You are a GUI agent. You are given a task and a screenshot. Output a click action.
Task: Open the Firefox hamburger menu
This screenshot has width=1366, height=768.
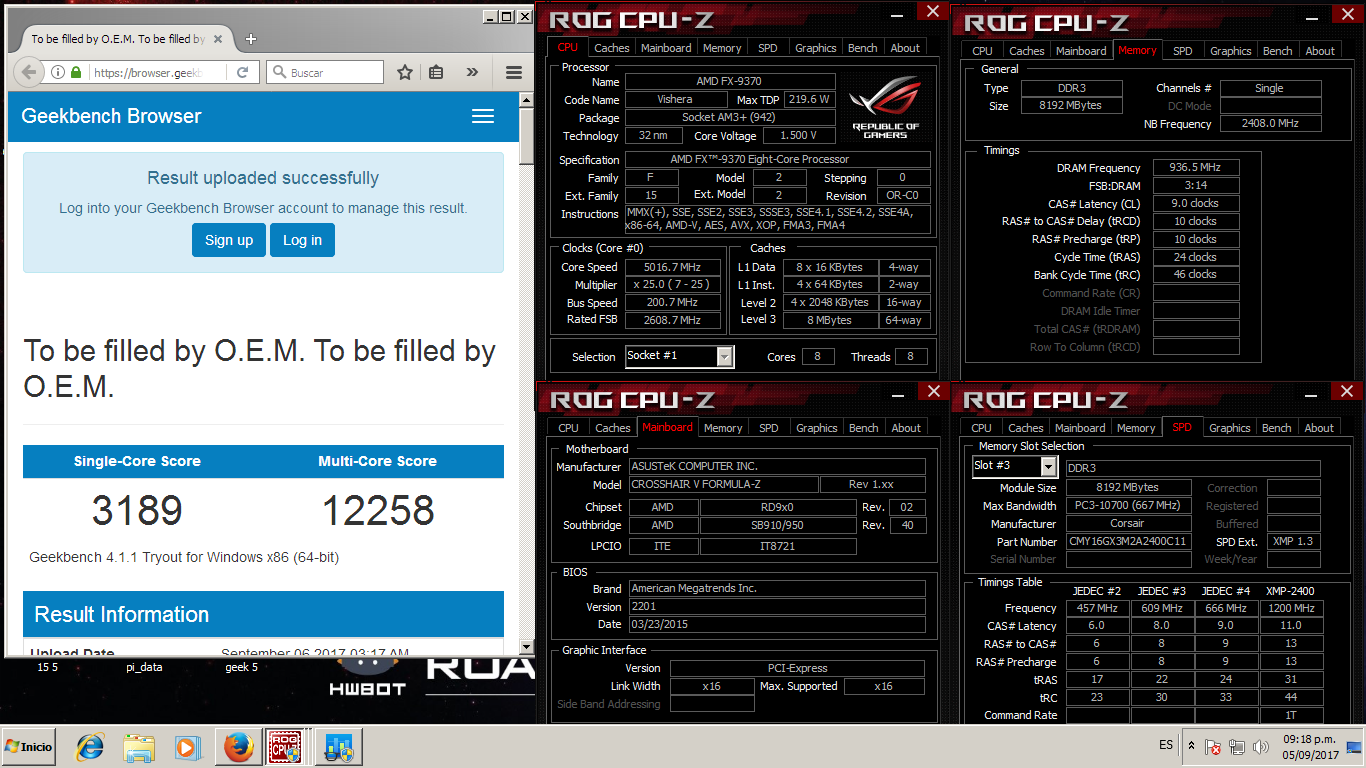(x=514, y=72)
